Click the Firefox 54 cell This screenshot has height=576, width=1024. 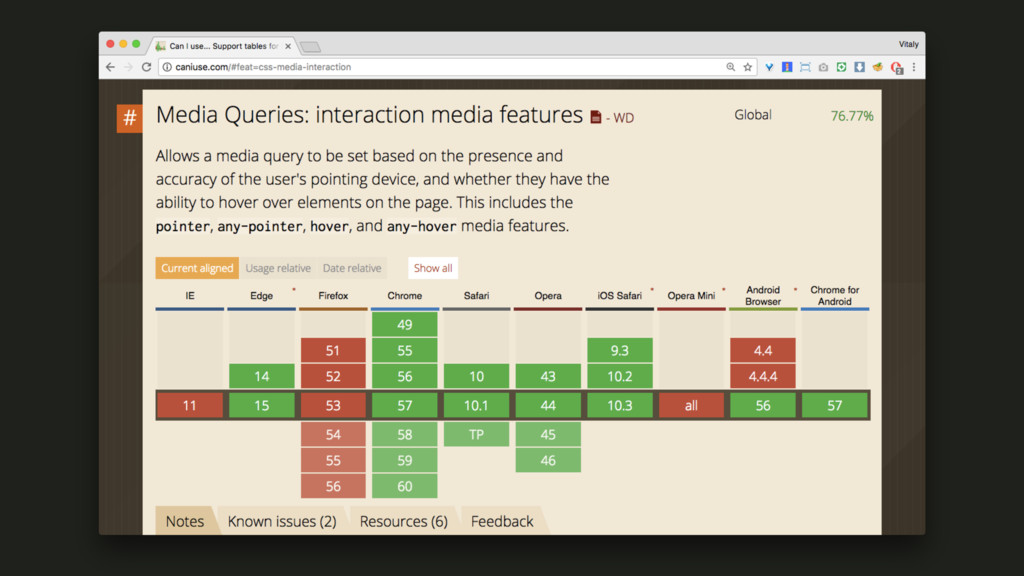[333, 434]
